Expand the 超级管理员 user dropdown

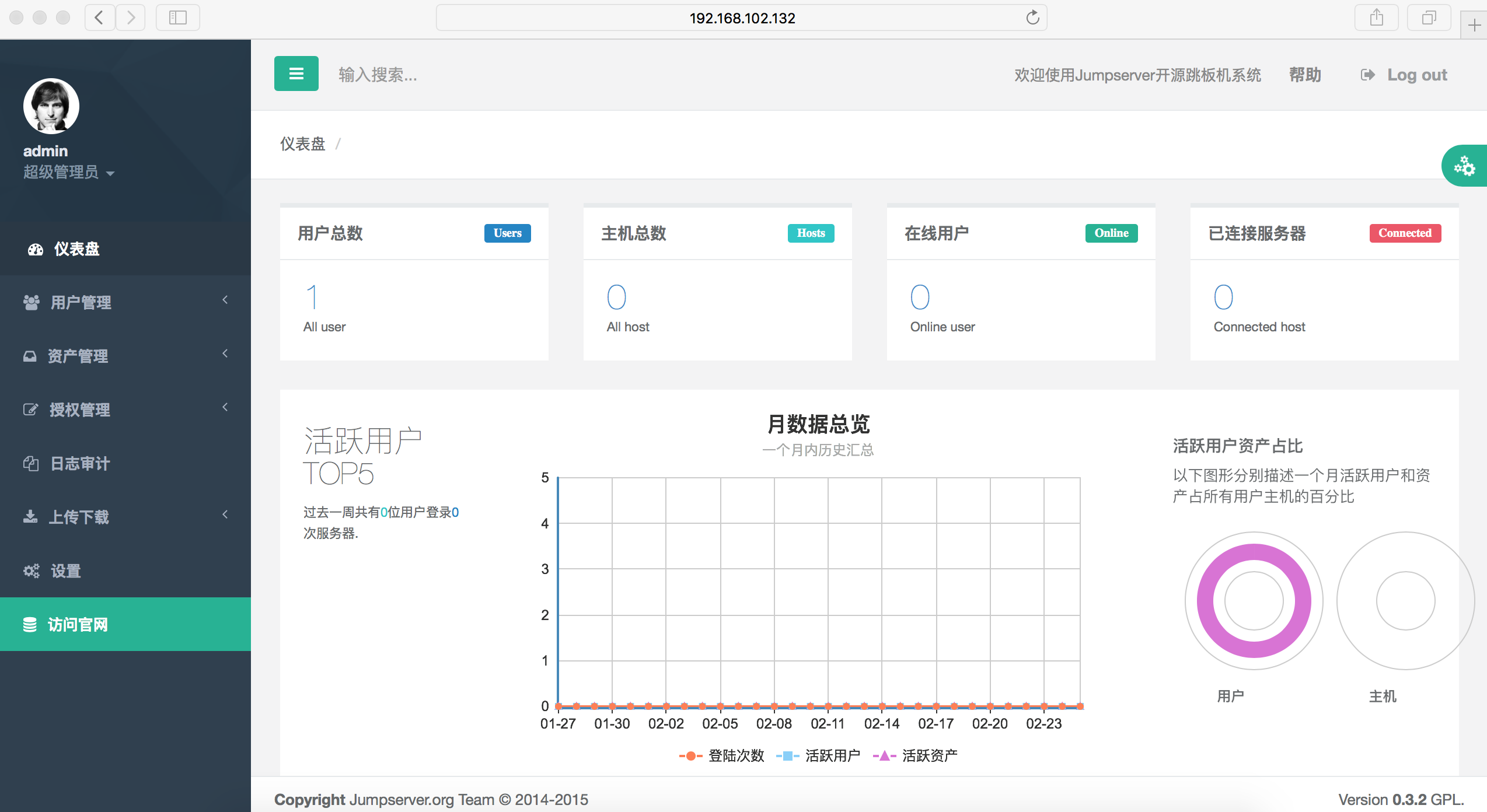69,173
